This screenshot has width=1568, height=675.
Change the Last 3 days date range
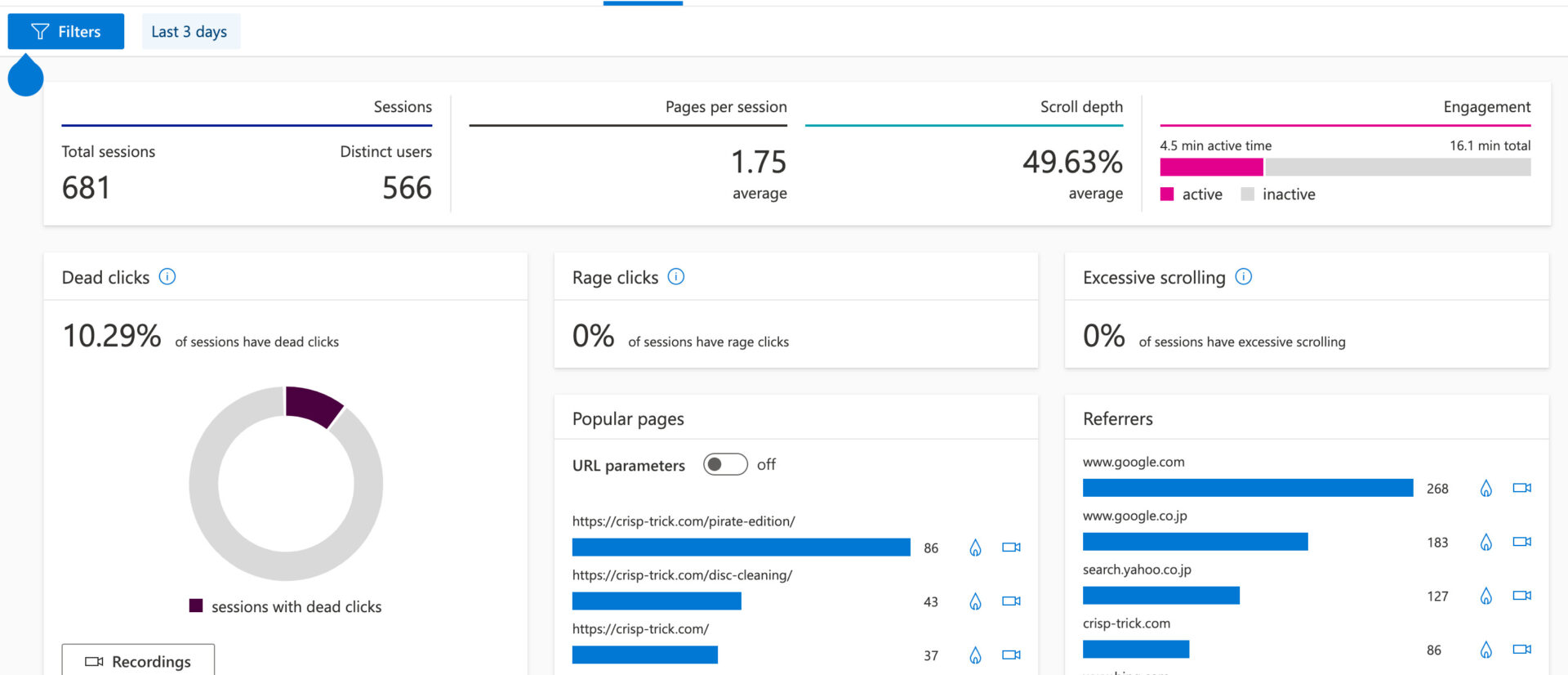[x=190, y=31]
